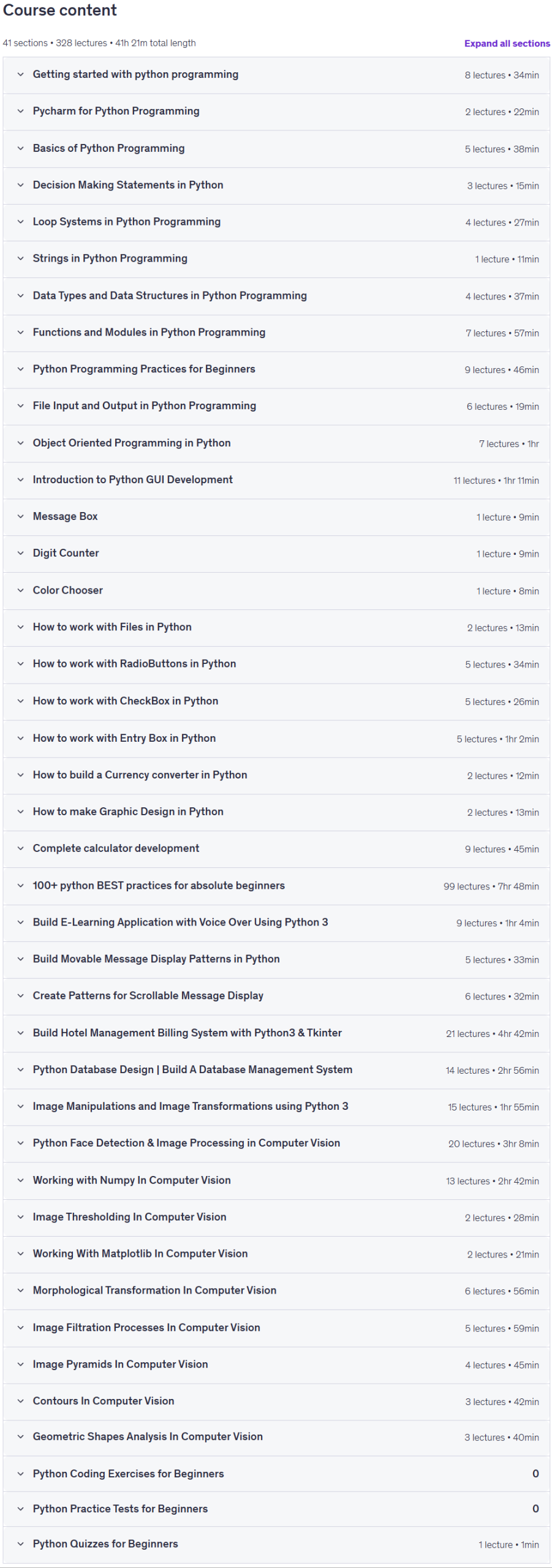The height and width of the screenshot is (1568, 552).
Task: Click the Introduction to Python GUI Development heading
Action: tap(132, 480)
